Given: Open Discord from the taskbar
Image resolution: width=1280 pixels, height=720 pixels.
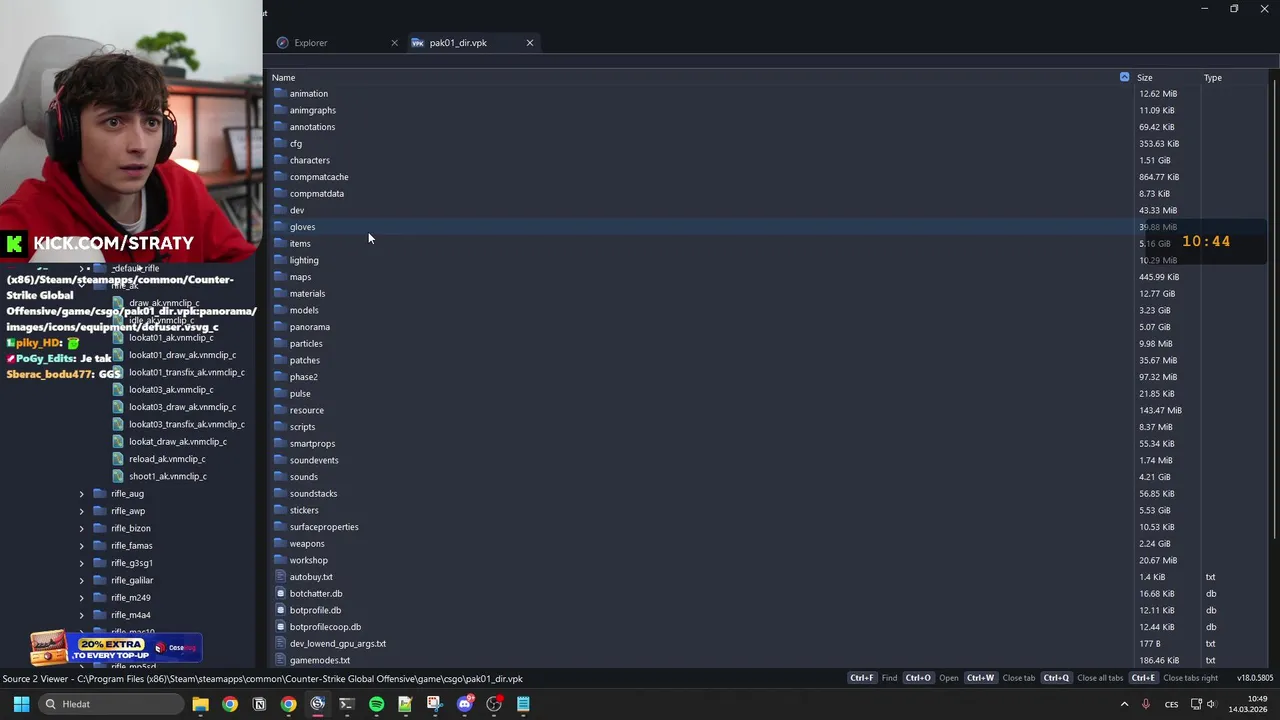Looking at the screenshot, I should [x=464, y=704].
